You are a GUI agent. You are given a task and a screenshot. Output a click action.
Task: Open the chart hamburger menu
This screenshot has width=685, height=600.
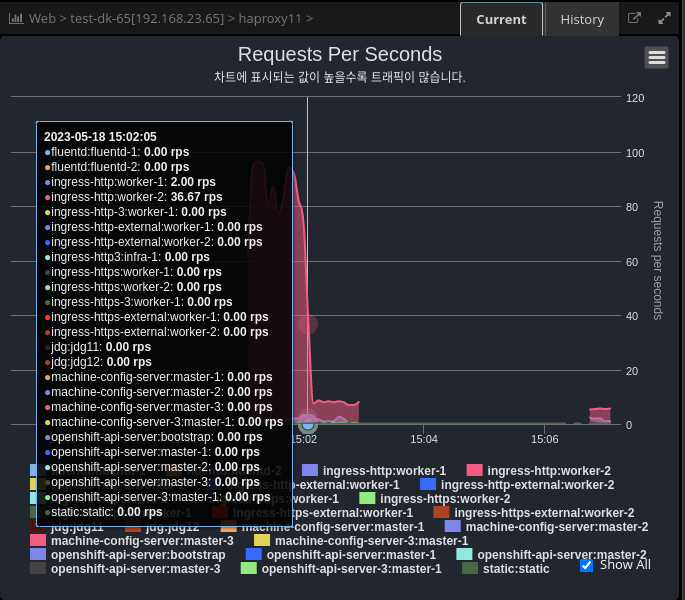click(x=657, y=58)
